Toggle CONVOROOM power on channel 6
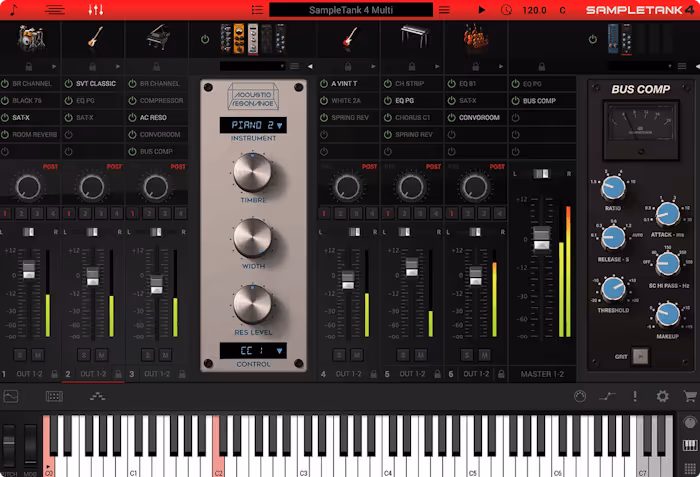The width and height of the screenshot is (700, 477). click(x=452, y=117)
